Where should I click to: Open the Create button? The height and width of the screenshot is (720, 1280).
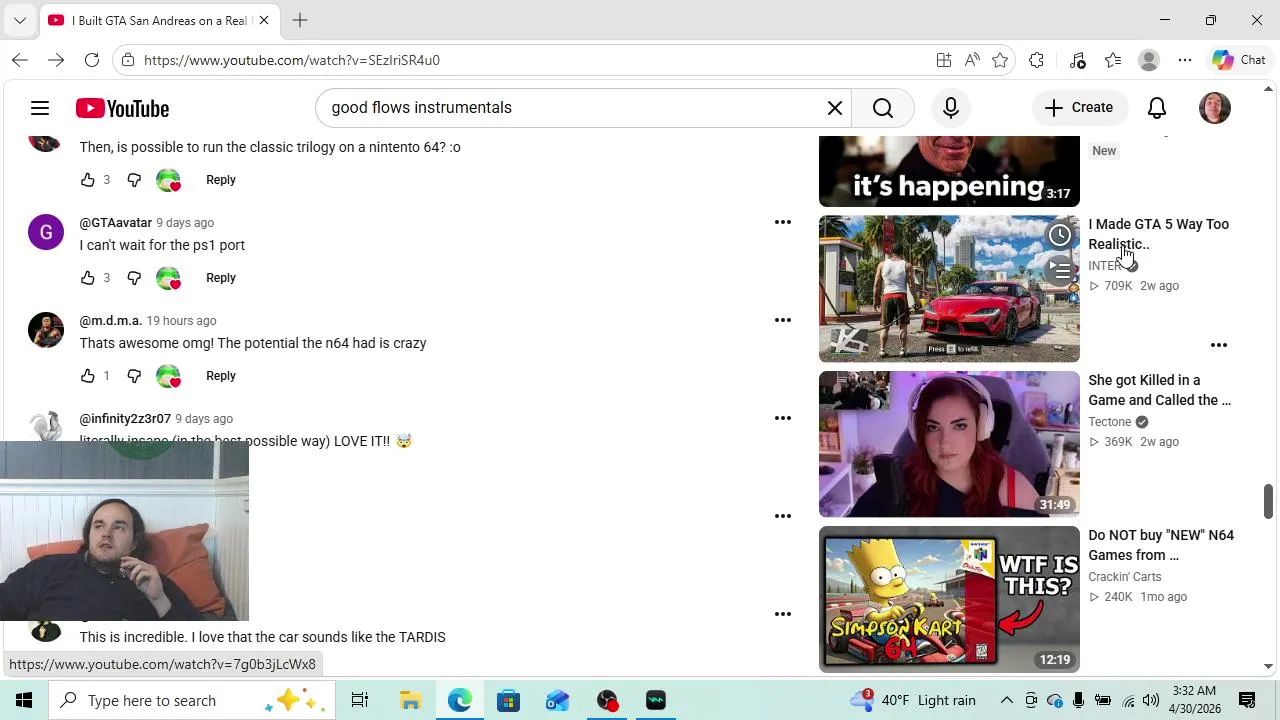(x=1079, y=108)
